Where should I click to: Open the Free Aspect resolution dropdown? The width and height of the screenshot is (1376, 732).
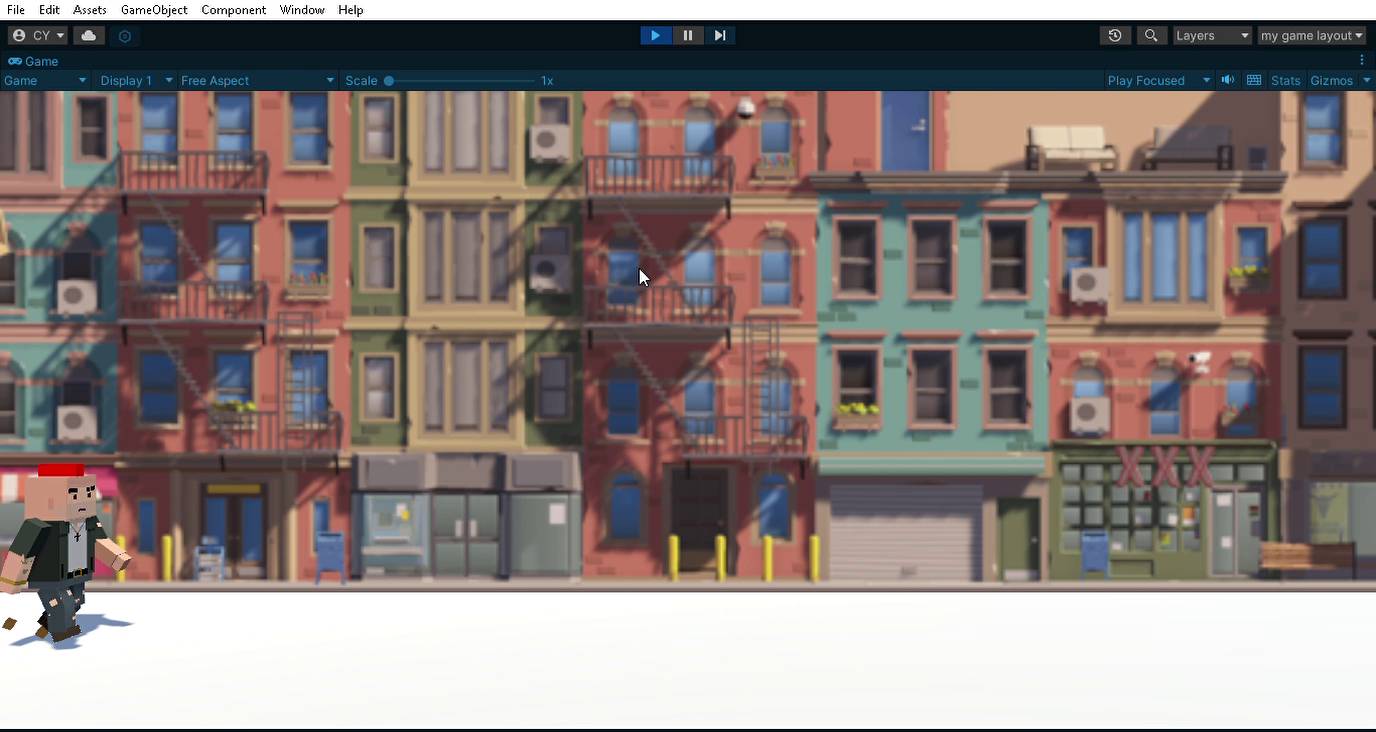coord(257,80)
